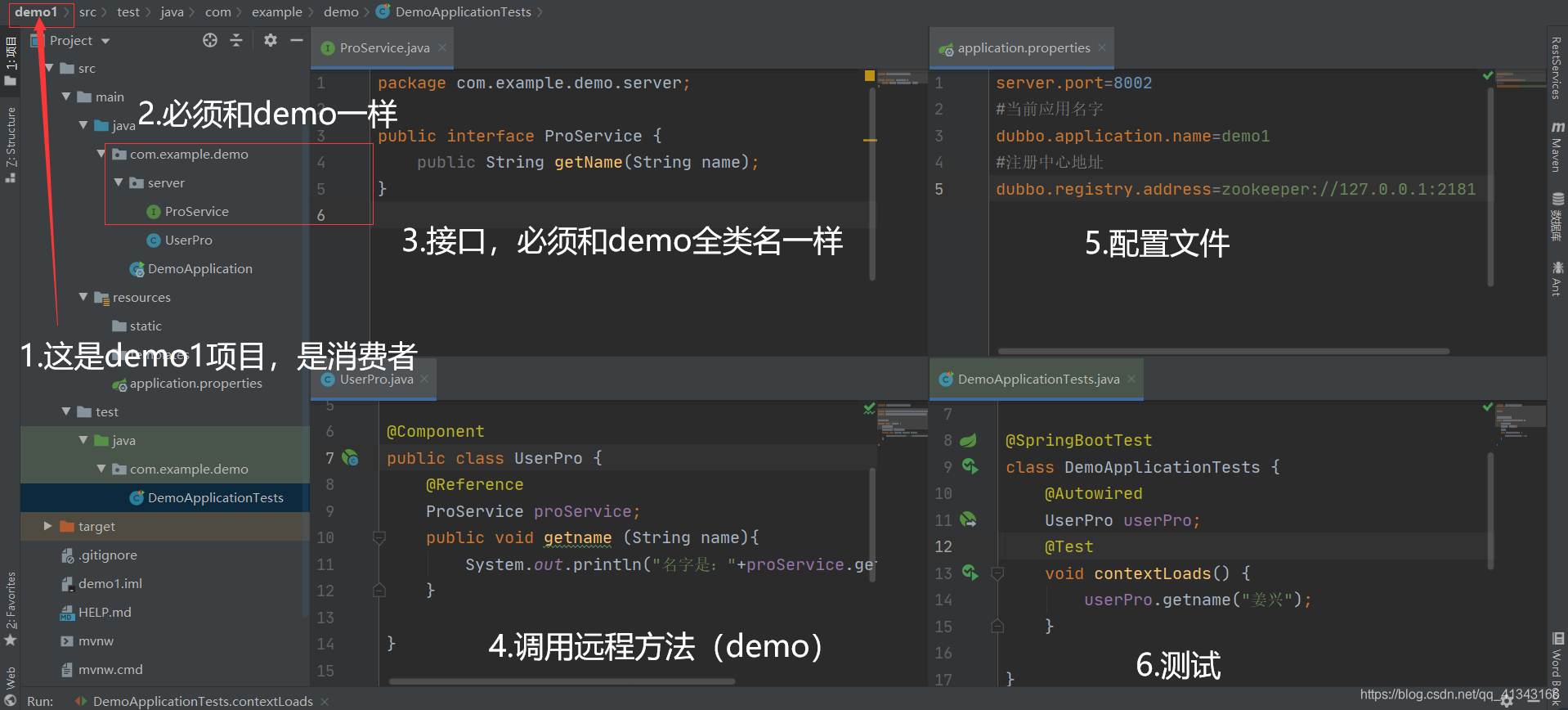Click horizontal scrollbar in UserPro editor
The image size is (1568, 710).
point(562,681)
